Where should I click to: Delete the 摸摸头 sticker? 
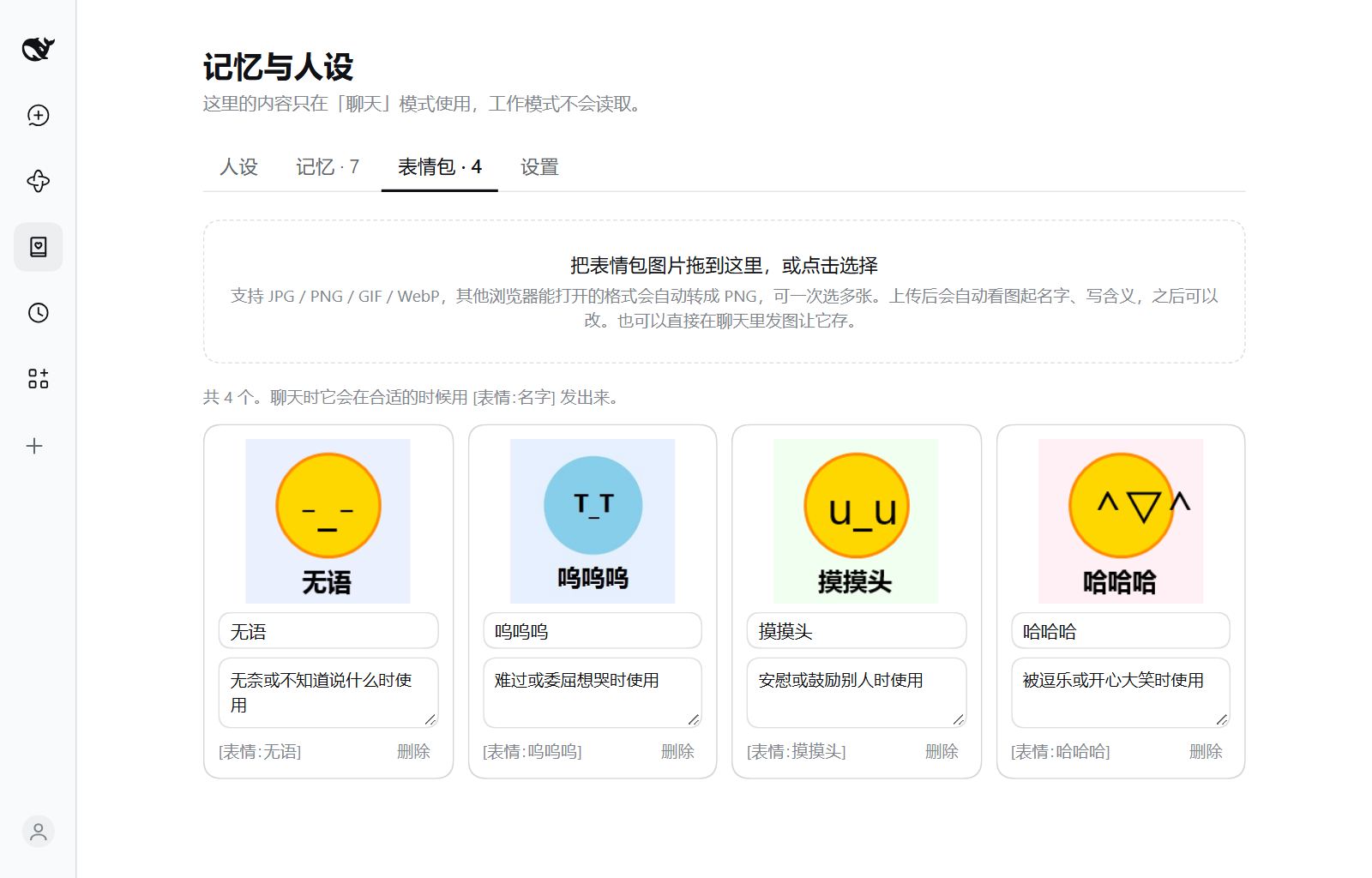(942, 752)
